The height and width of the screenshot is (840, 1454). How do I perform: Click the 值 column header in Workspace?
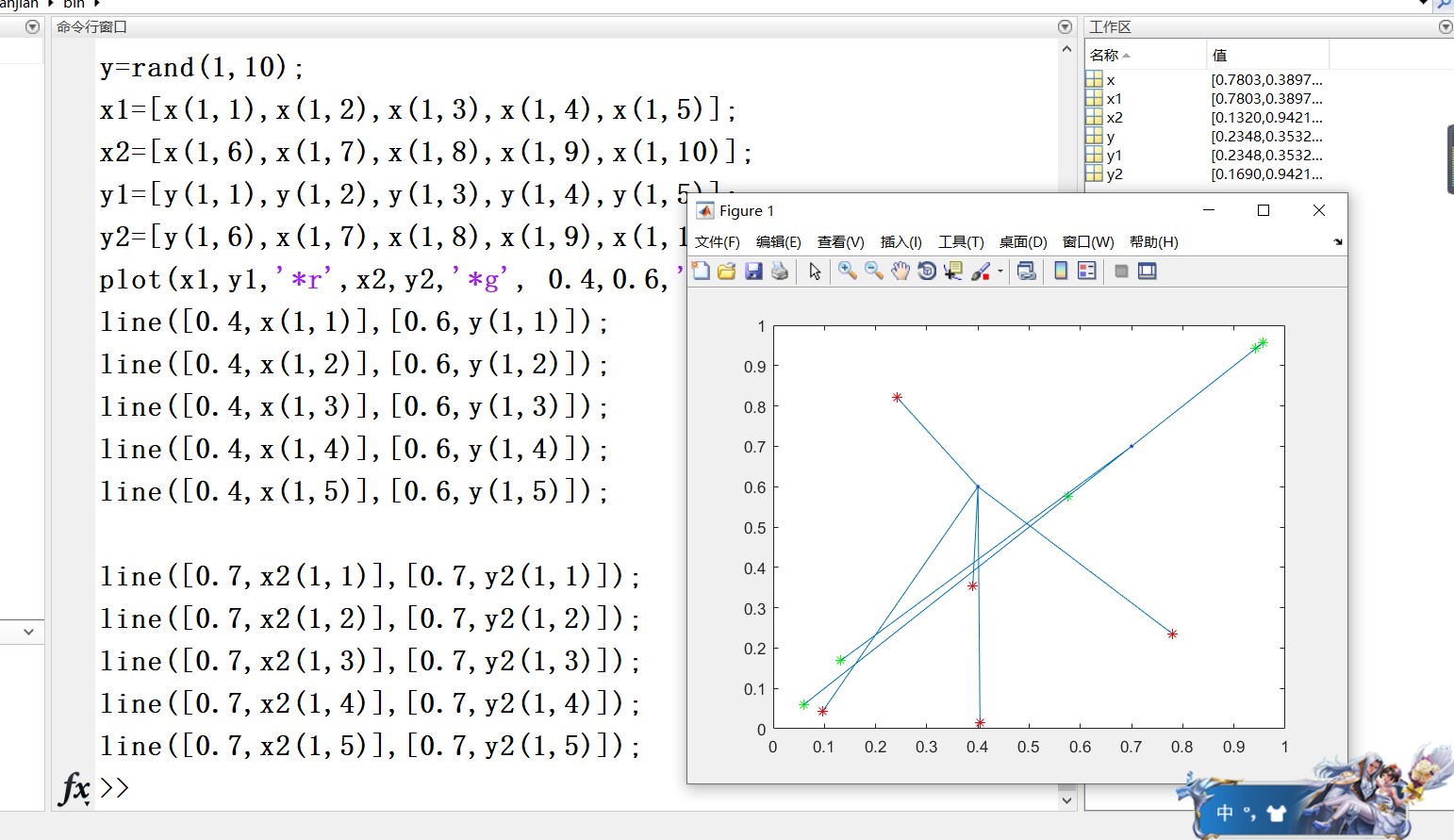coord(1267,55)
